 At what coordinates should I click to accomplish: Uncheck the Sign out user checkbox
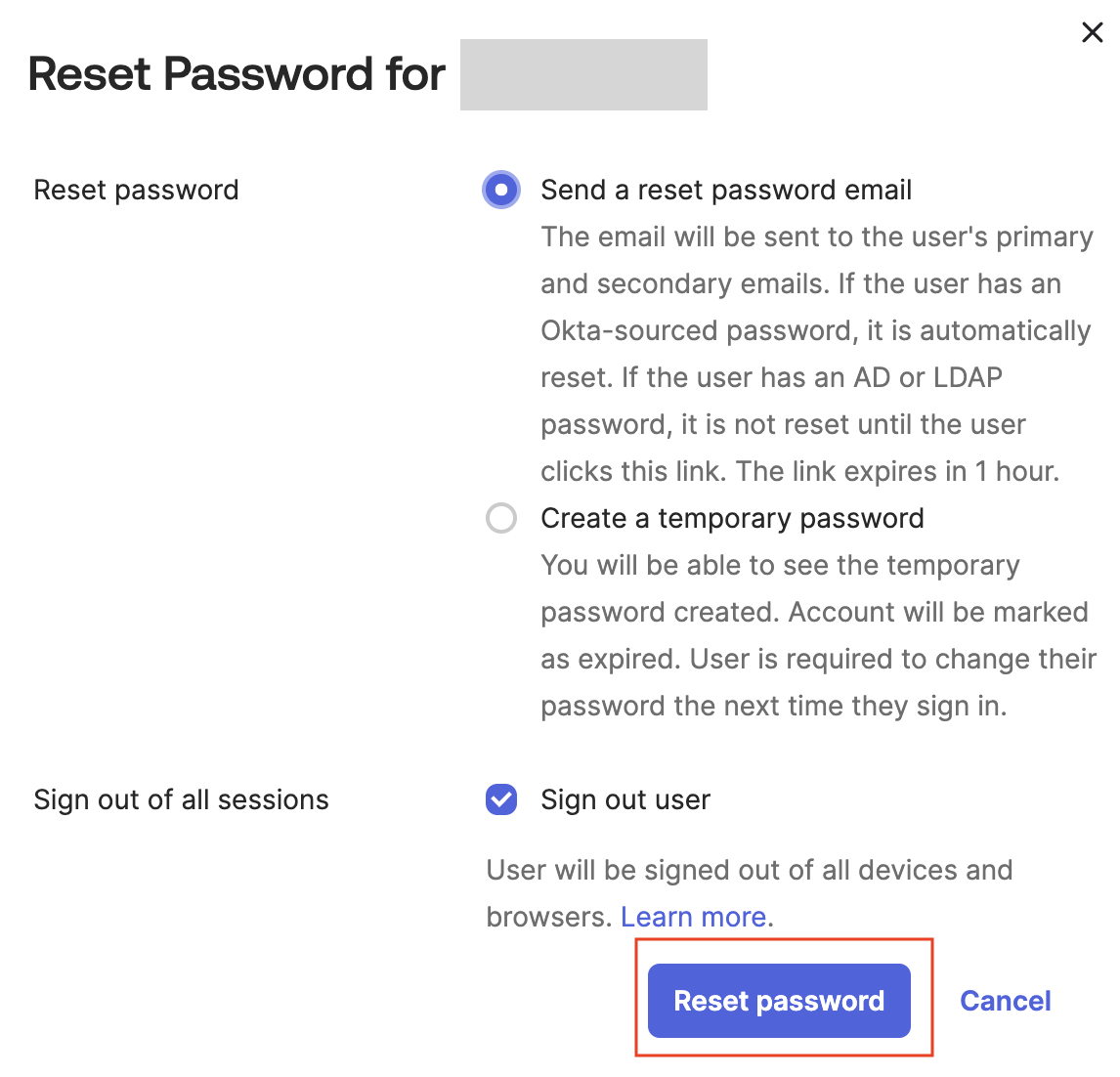[x=501, y=799]
